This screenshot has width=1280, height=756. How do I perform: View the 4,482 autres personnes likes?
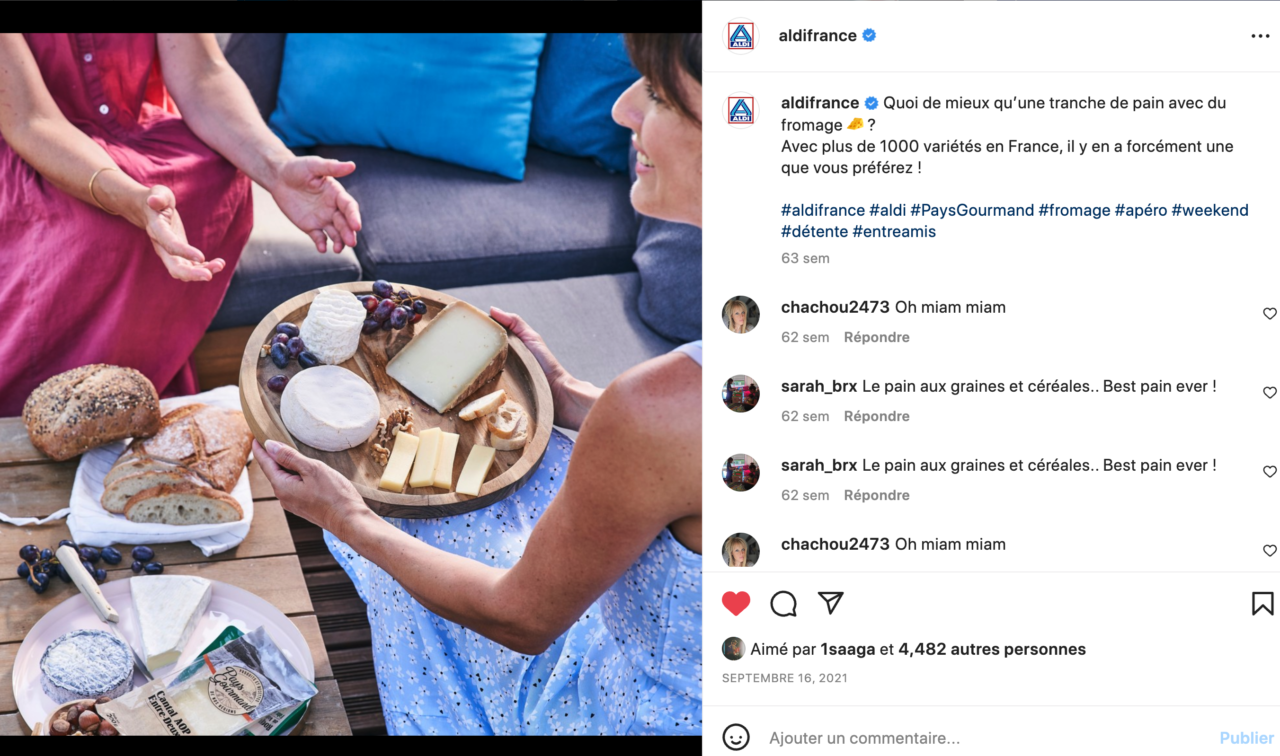pyautogui.click(x=992, y=649)
